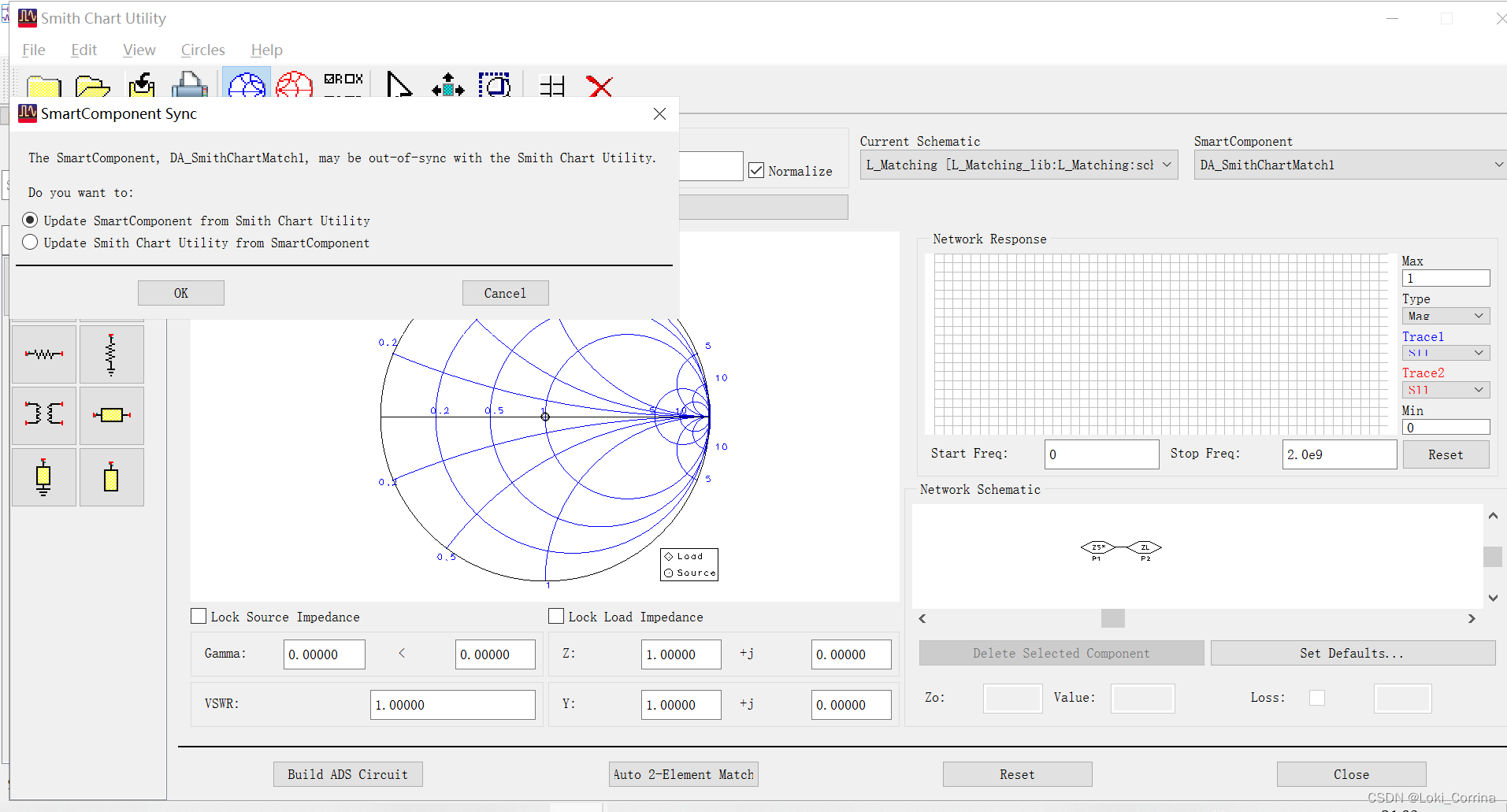Screen dimensions: 1507x812
Task: Enable Lock Load Impedance checkbox
Action: [x=556, y=616]
